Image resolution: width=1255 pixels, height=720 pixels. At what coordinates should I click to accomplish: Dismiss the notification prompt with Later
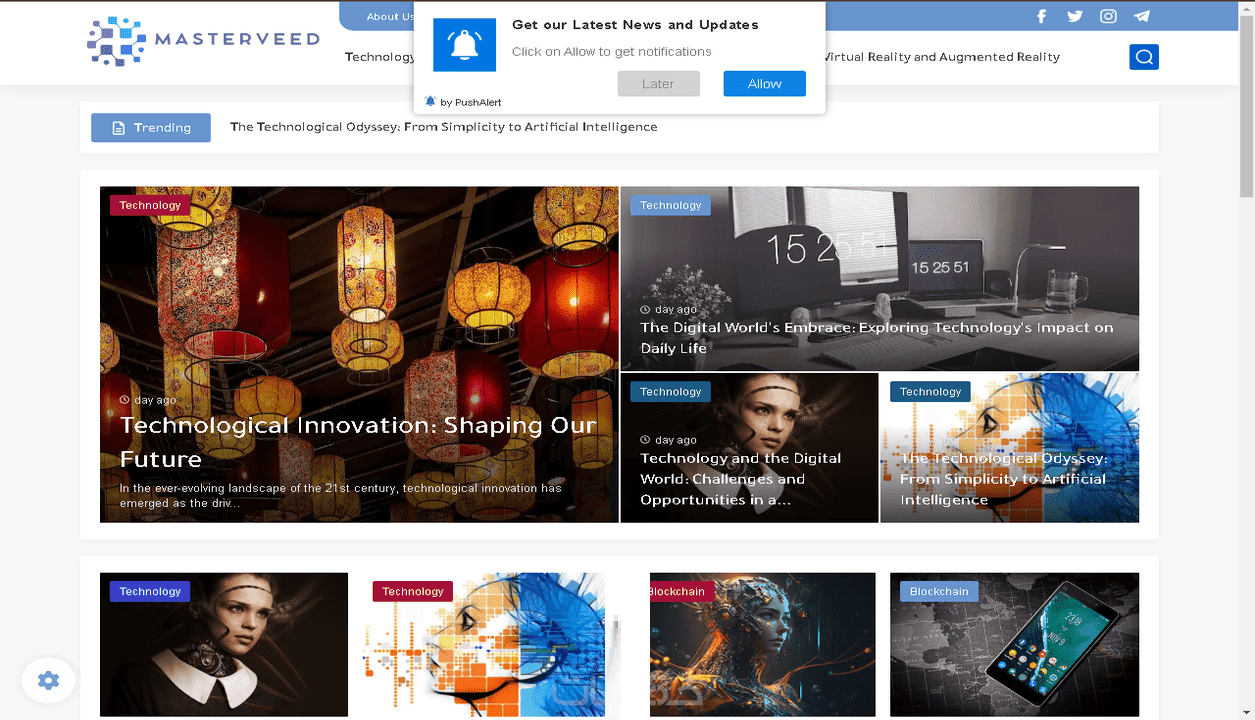[658, 84]
